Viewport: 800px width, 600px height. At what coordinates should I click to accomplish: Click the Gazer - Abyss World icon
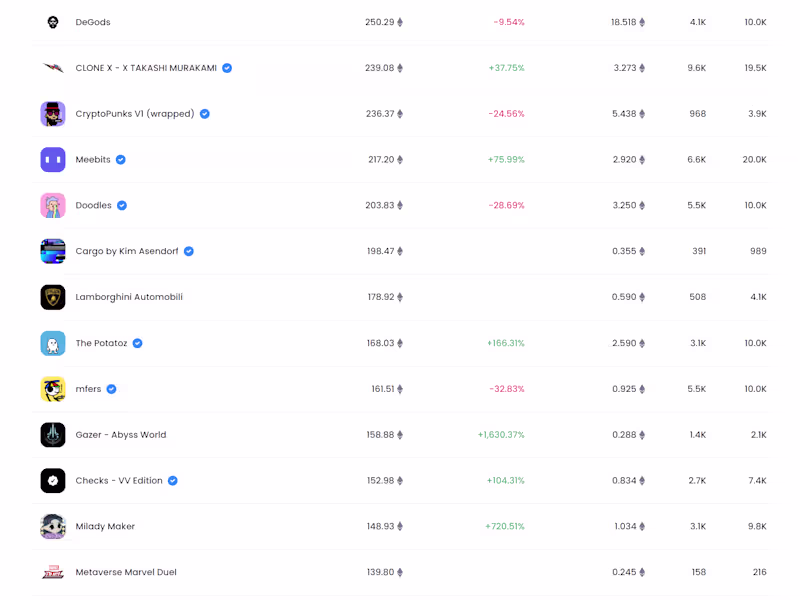(53, 435)
